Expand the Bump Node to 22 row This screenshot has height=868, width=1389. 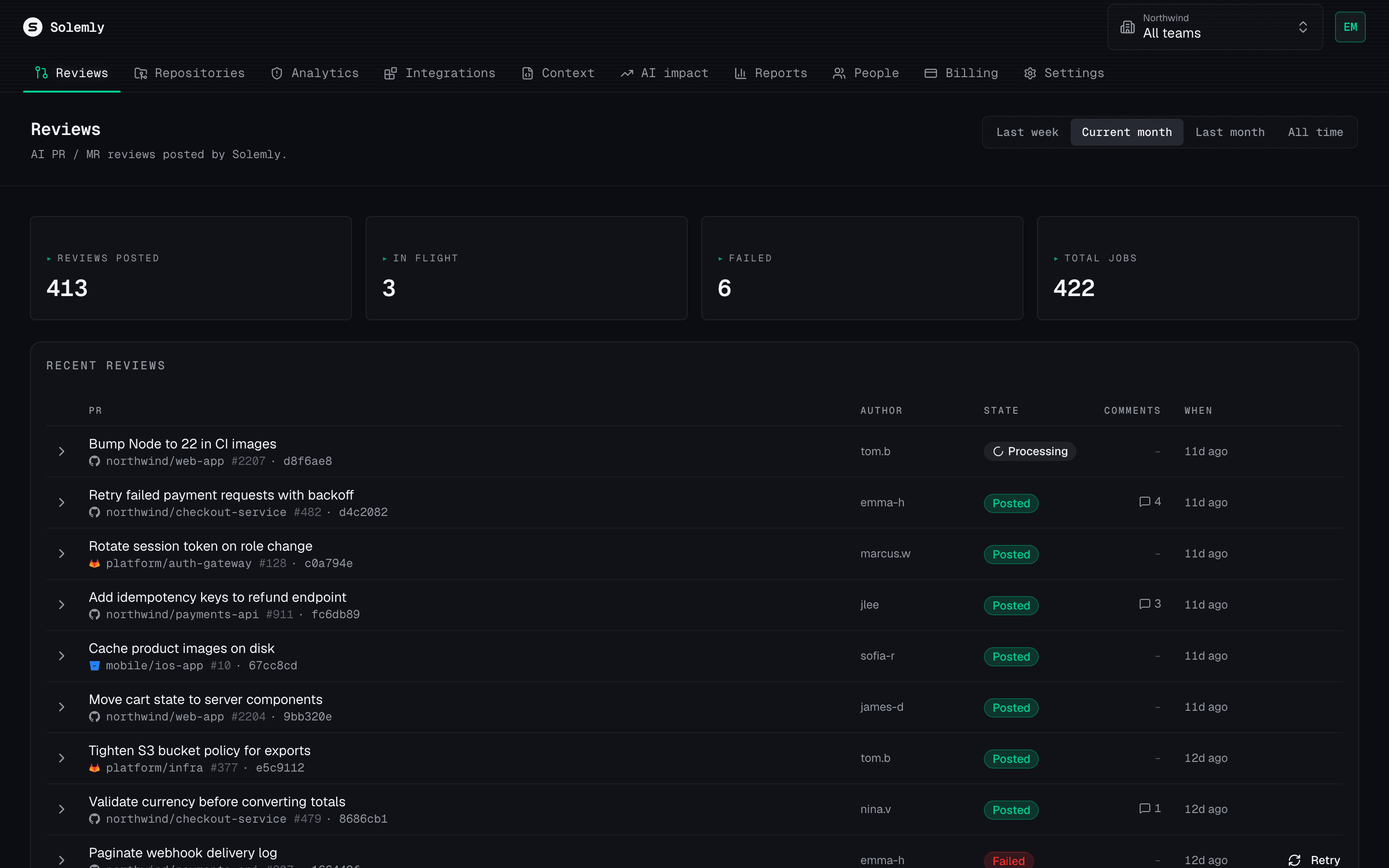tap(61, 451)
